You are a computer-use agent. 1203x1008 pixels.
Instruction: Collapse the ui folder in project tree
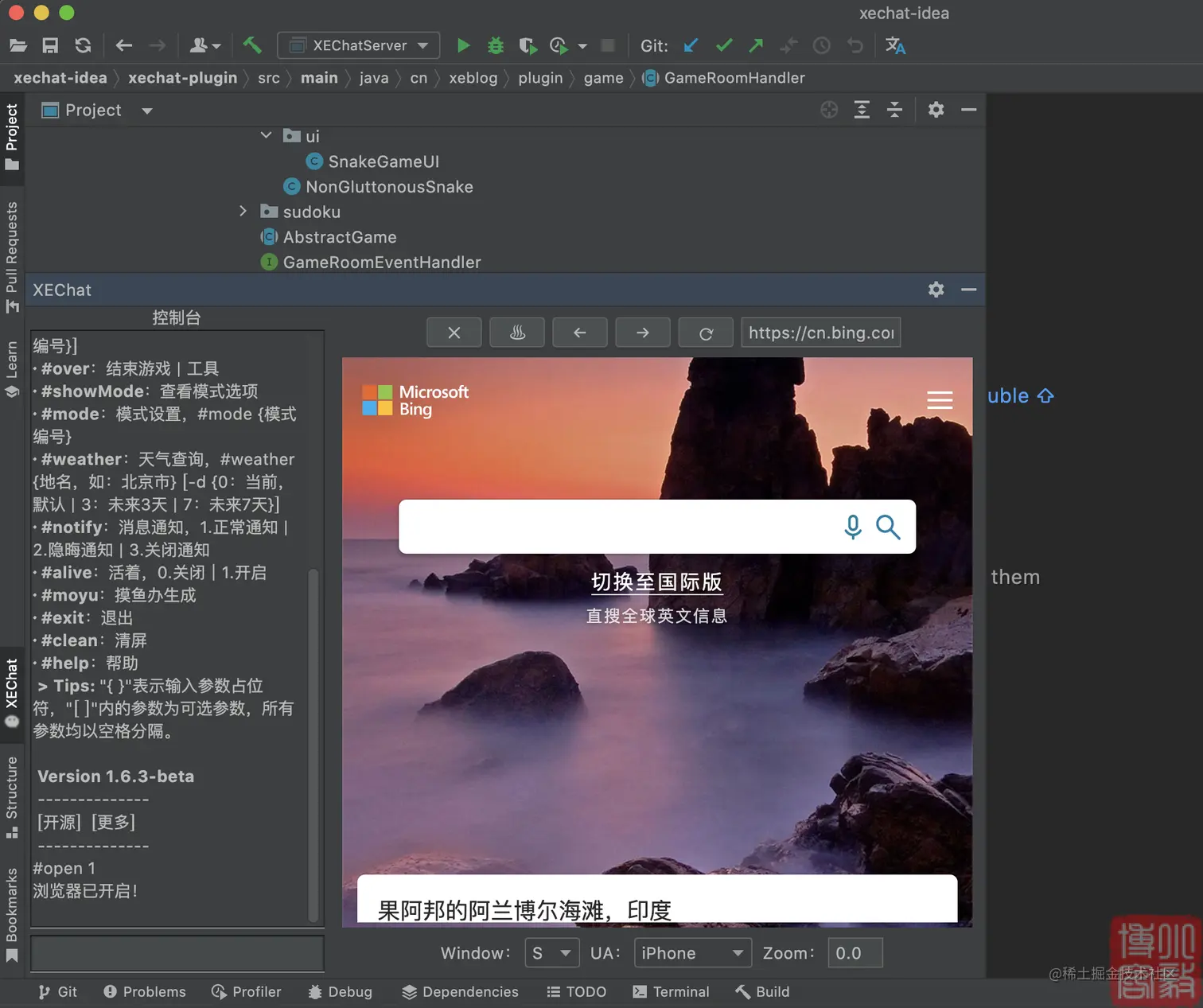pyautogui.click(x=267, y=136)
